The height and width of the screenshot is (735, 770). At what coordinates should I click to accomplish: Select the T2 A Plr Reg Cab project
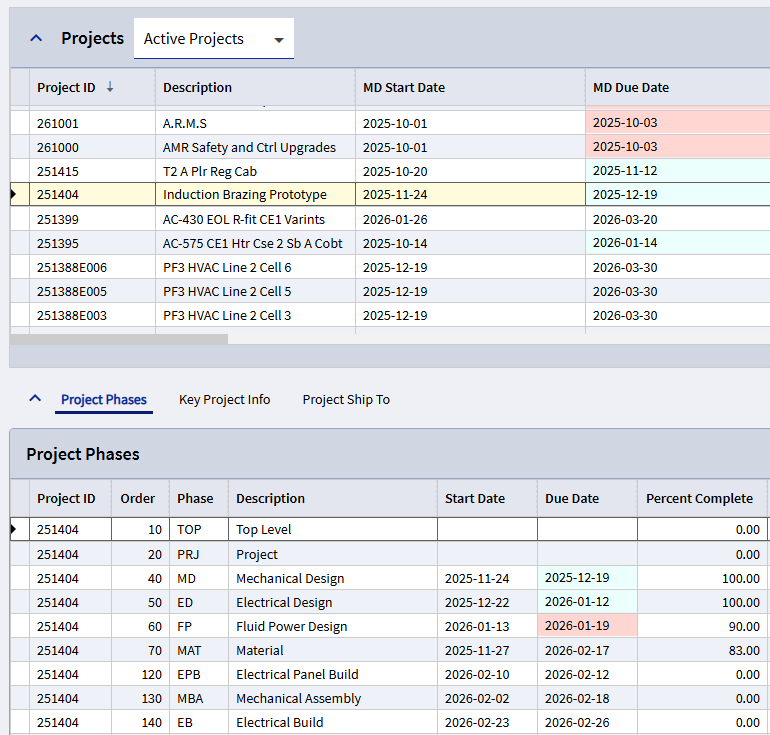pyautogui.click(x=210, y=171)
